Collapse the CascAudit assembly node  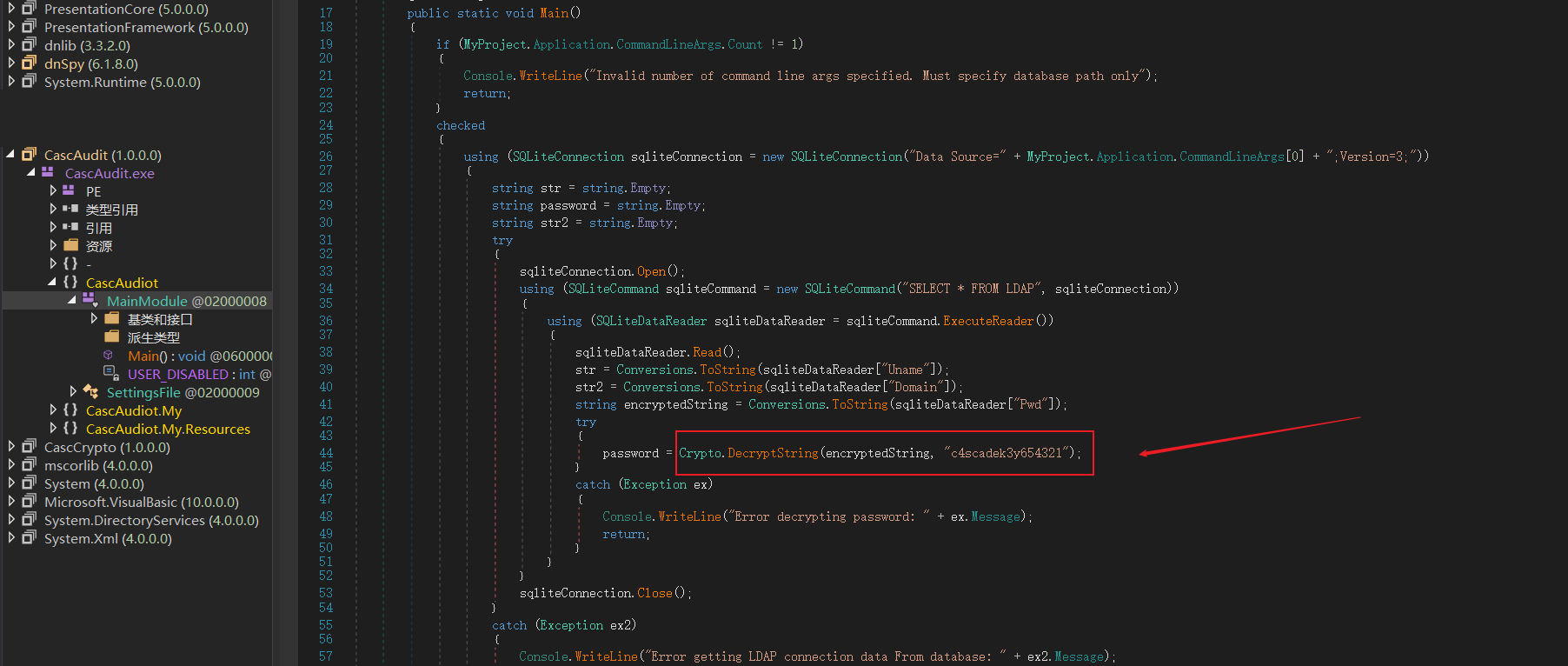(x=10, y=155)
